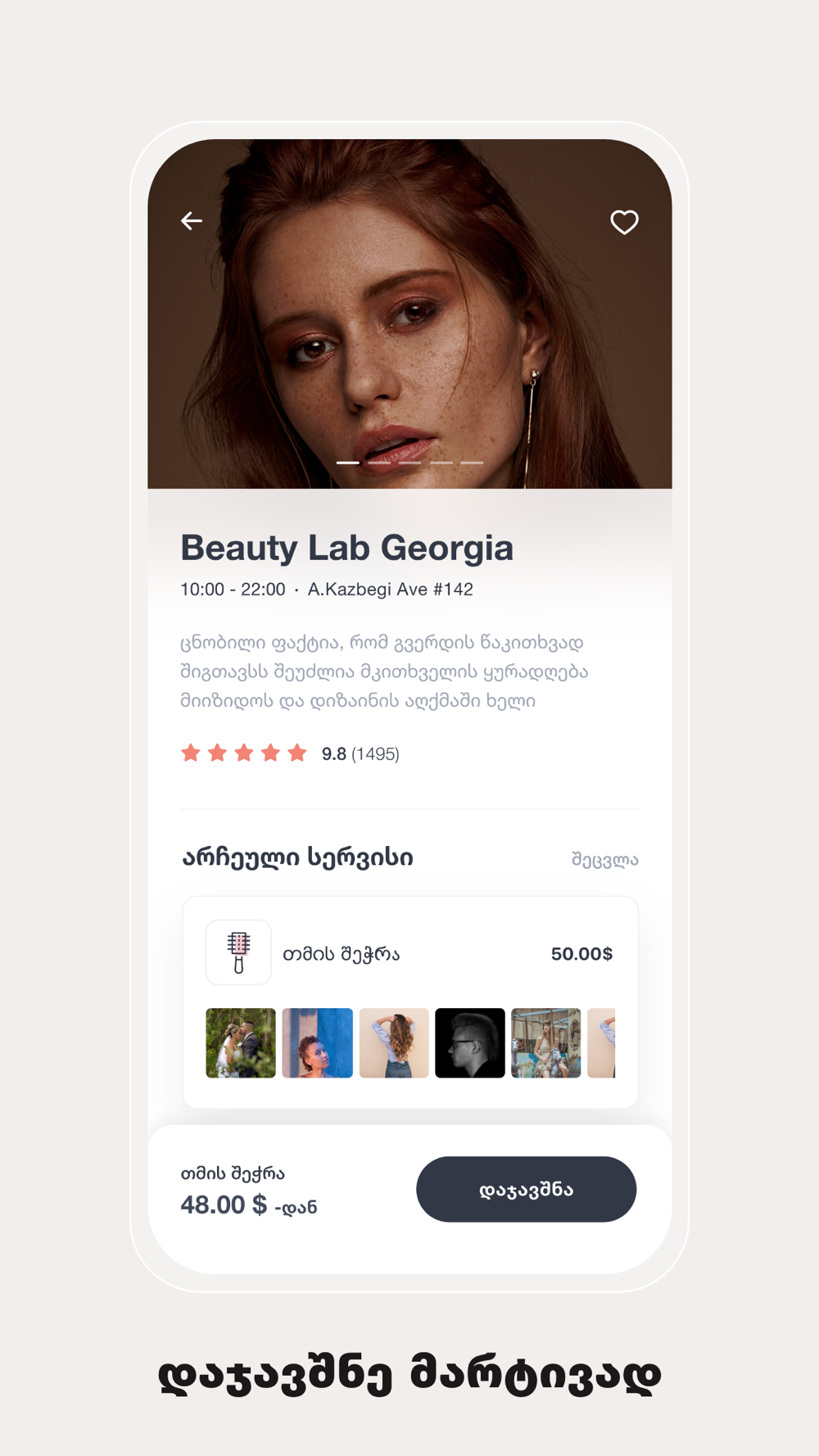Click the fifth rating star

click(x=297, y=753)
